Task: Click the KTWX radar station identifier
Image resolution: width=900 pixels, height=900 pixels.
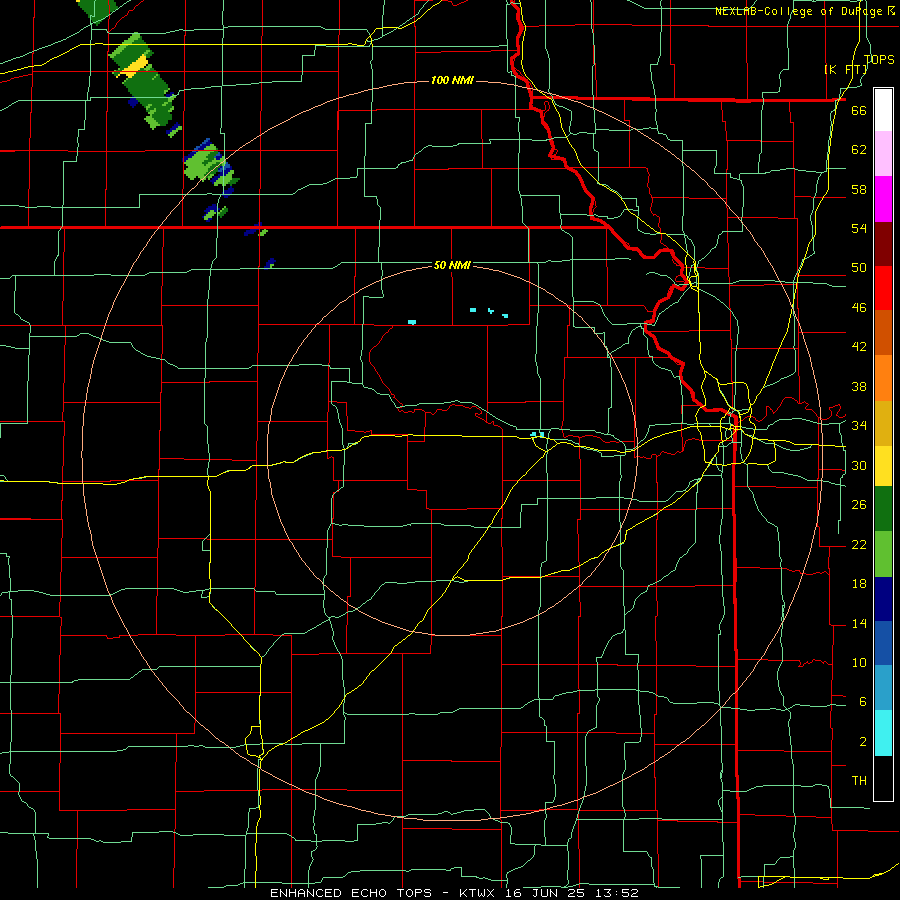Action: point(479,893)
